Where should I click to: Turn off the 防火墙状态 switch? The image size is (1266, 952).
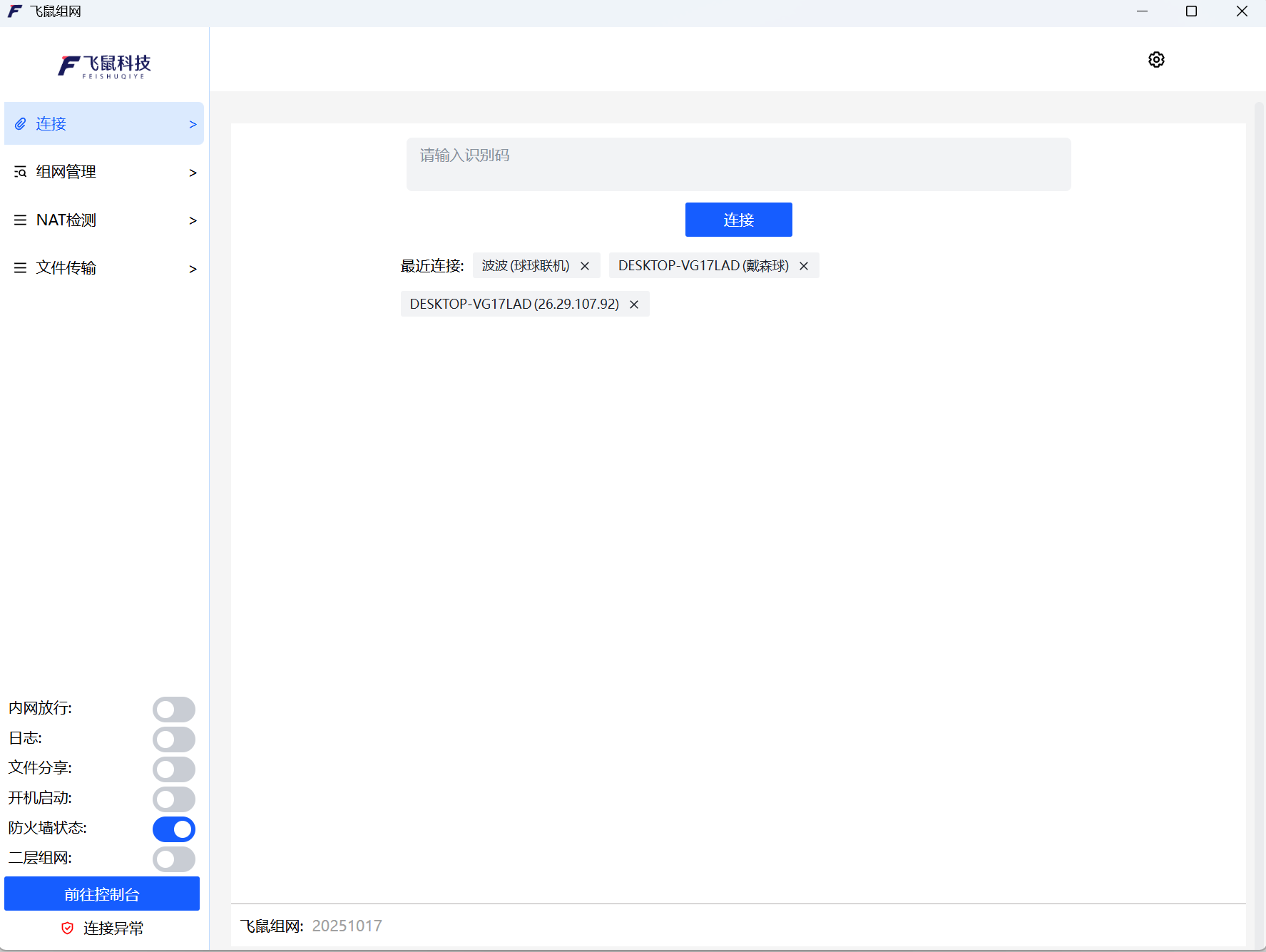(173, 829)
